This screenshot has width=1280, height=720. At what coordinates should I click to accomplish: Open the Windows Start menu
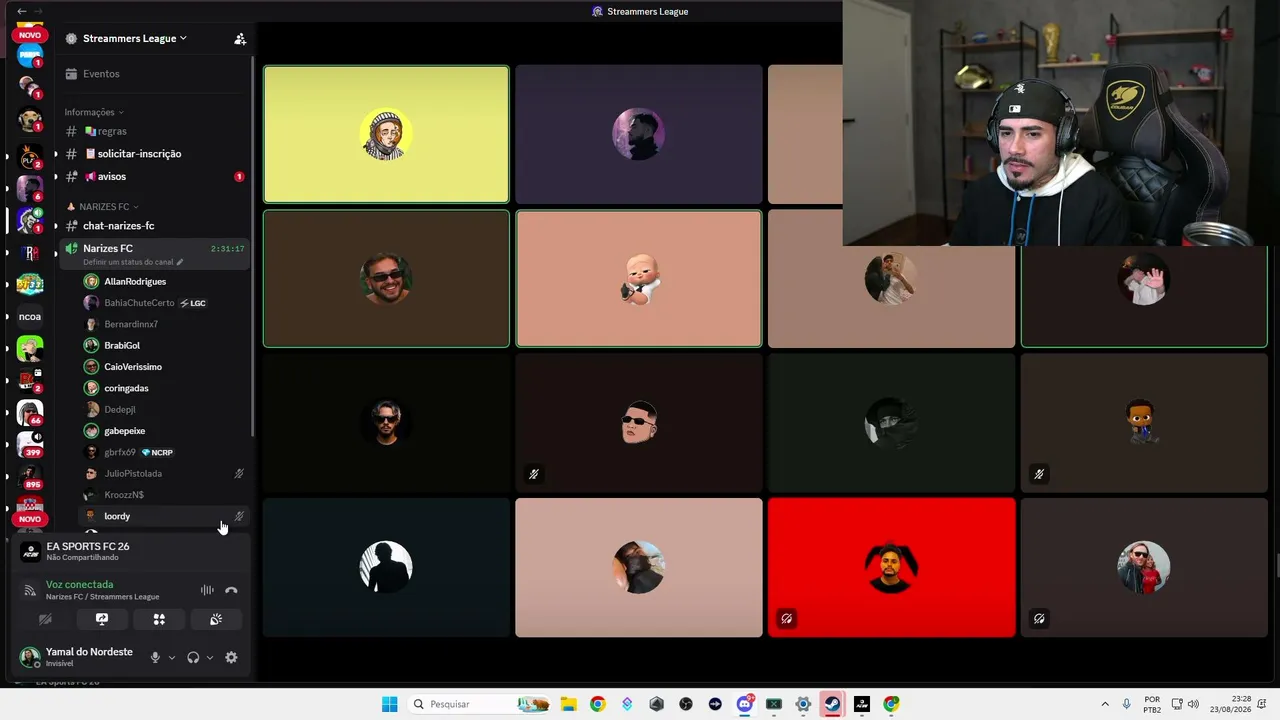(389, 704)
